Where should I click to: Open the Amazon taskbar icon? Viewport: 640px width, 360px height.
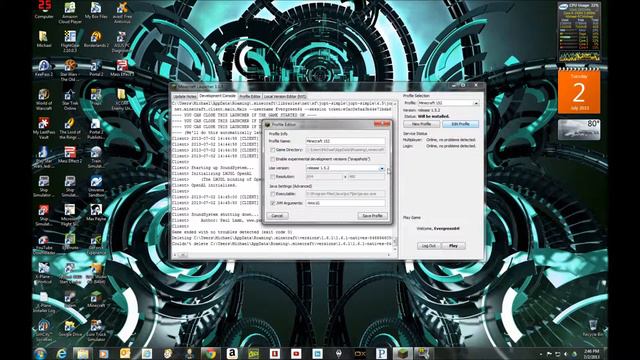[232, 353]
